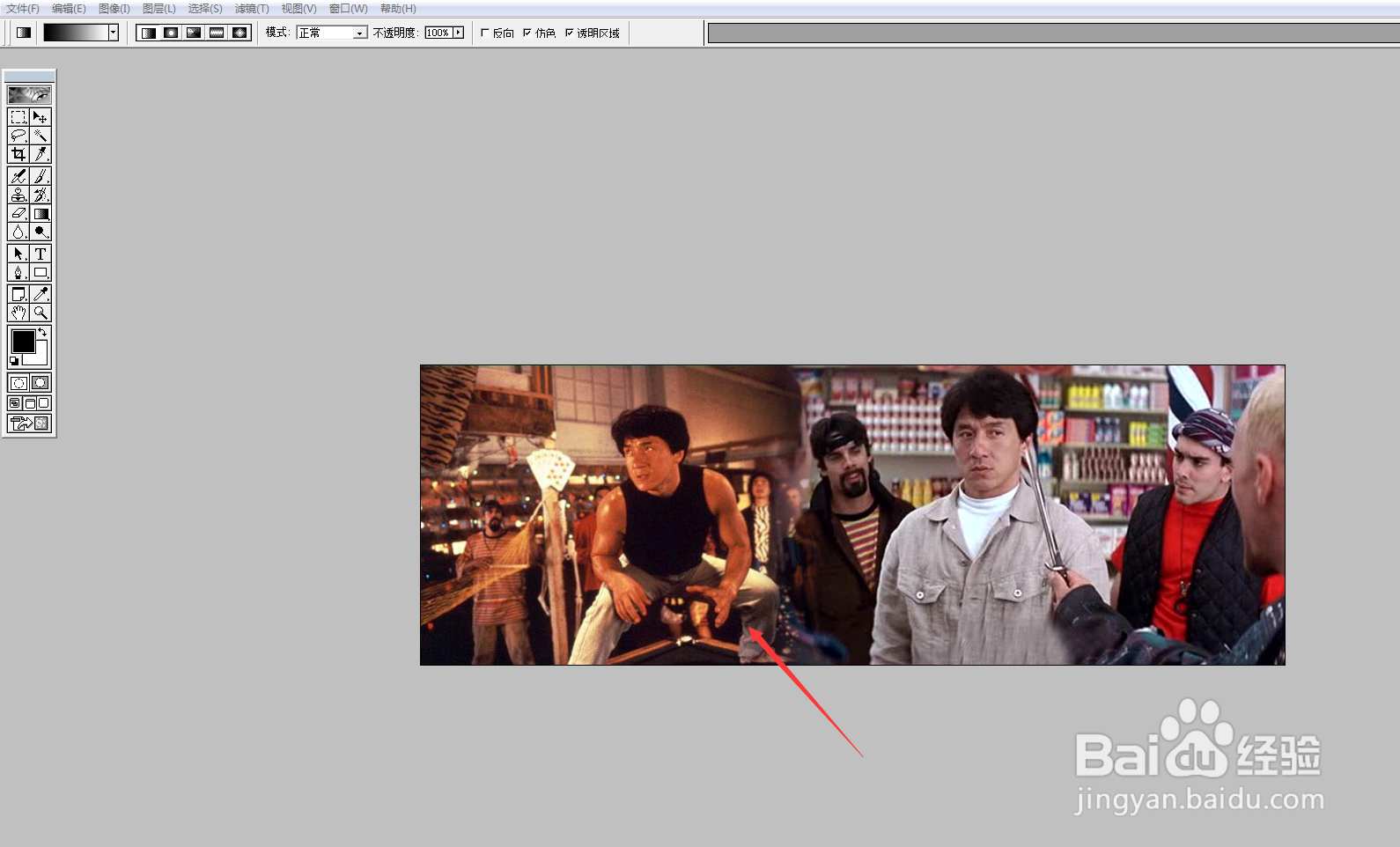Select the Crop tool

[18, 154]
